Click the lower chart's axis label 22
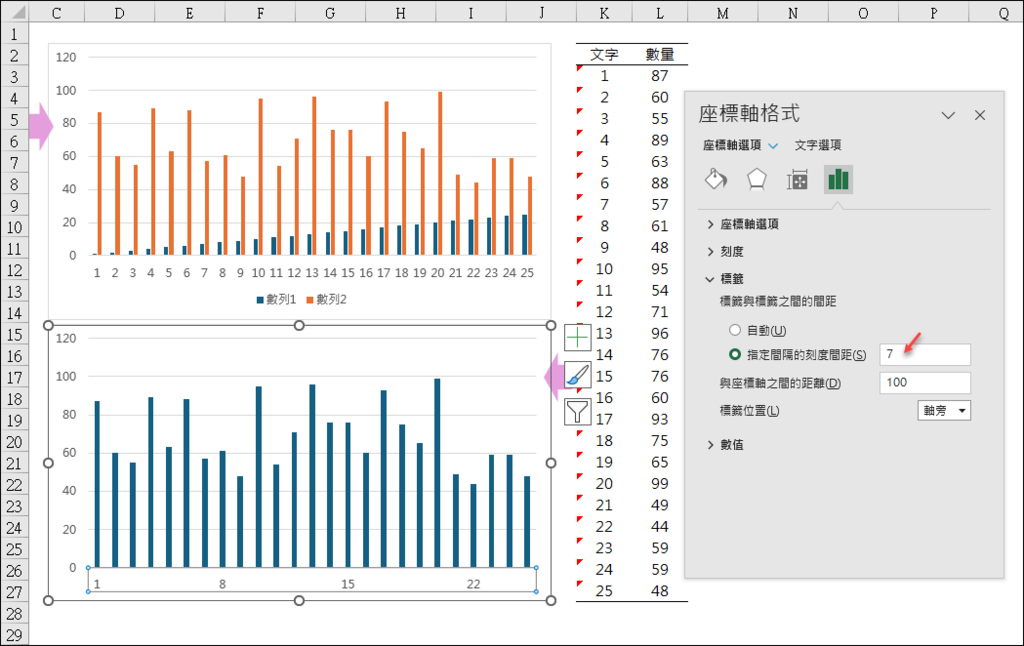 click(x=473, y=584)
